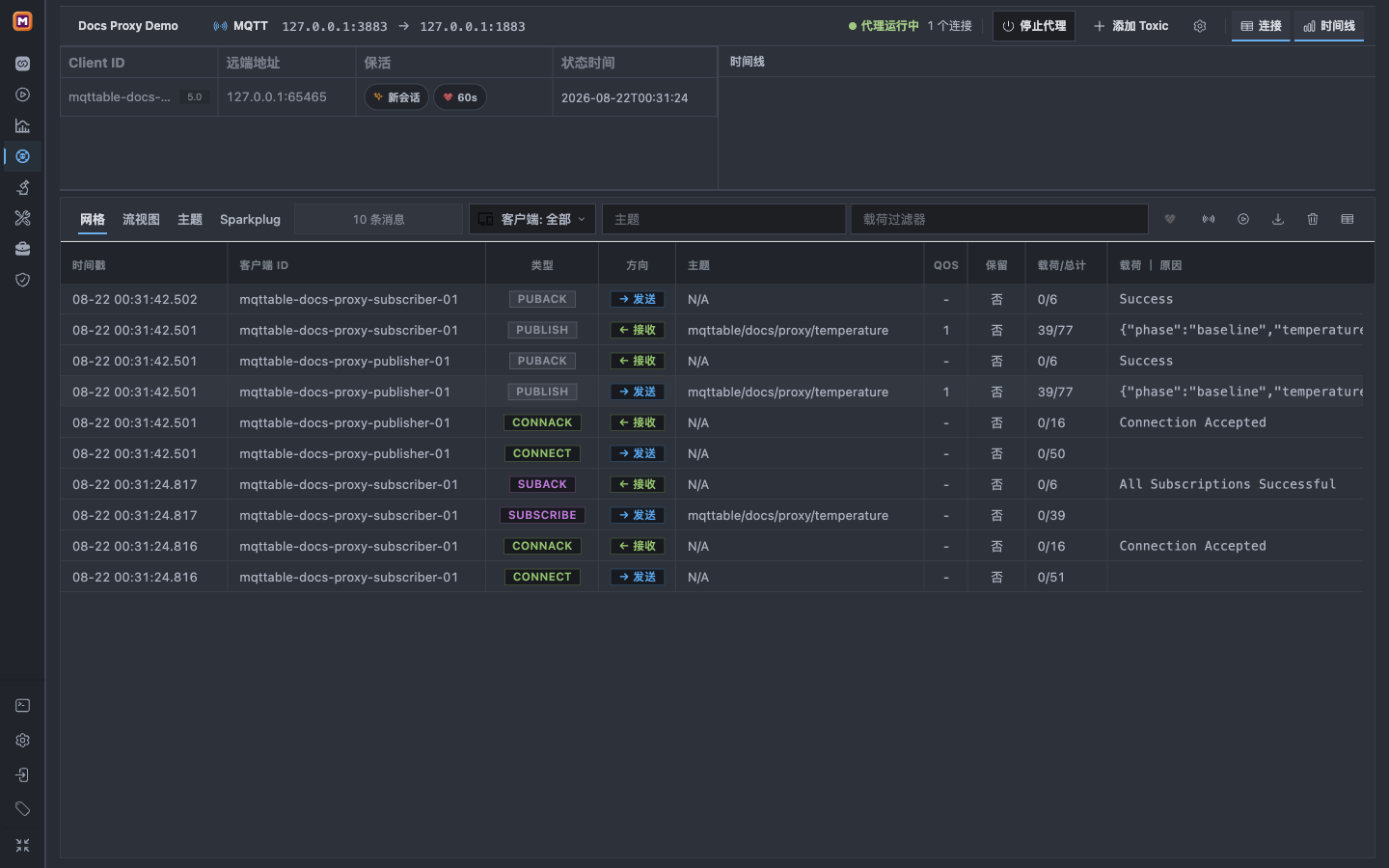Click the QOS column header
The height and width of the screenshot is (868, 1389).
pyautogui.click(x=946, y=265)
